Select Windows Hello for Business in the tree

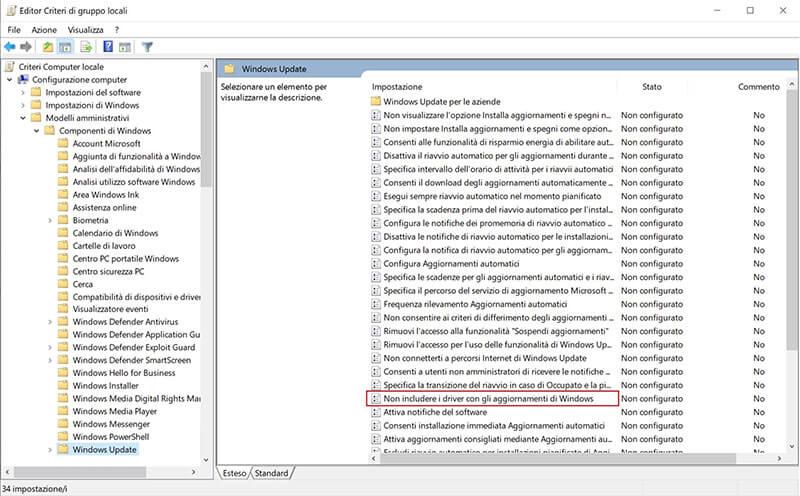(x=124, y=373)
